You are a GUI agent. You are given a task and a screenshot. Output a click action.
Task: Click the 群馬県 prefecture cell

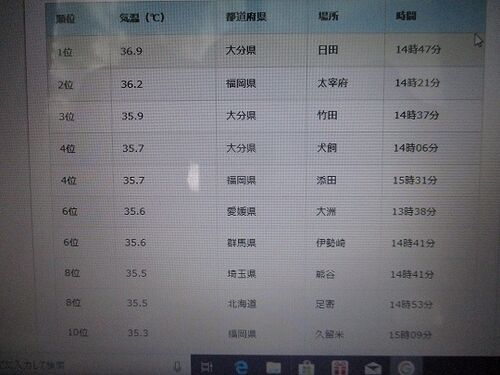click(x=242, y=243)
